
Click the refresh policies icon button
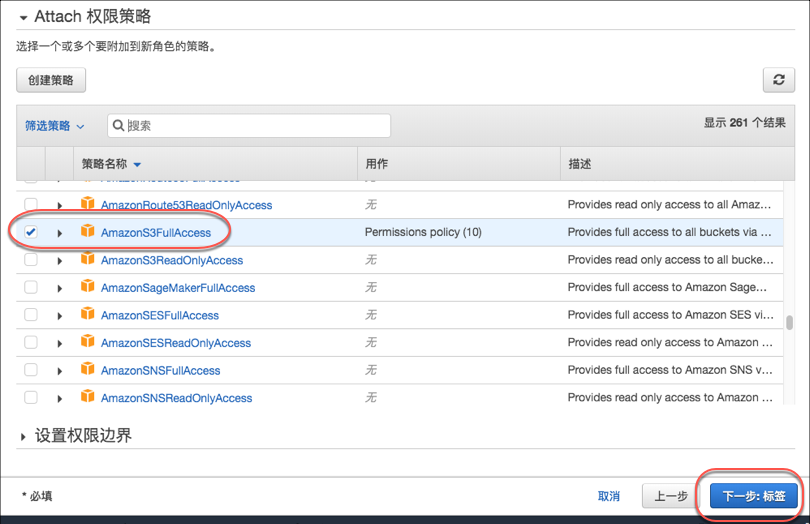778,80
